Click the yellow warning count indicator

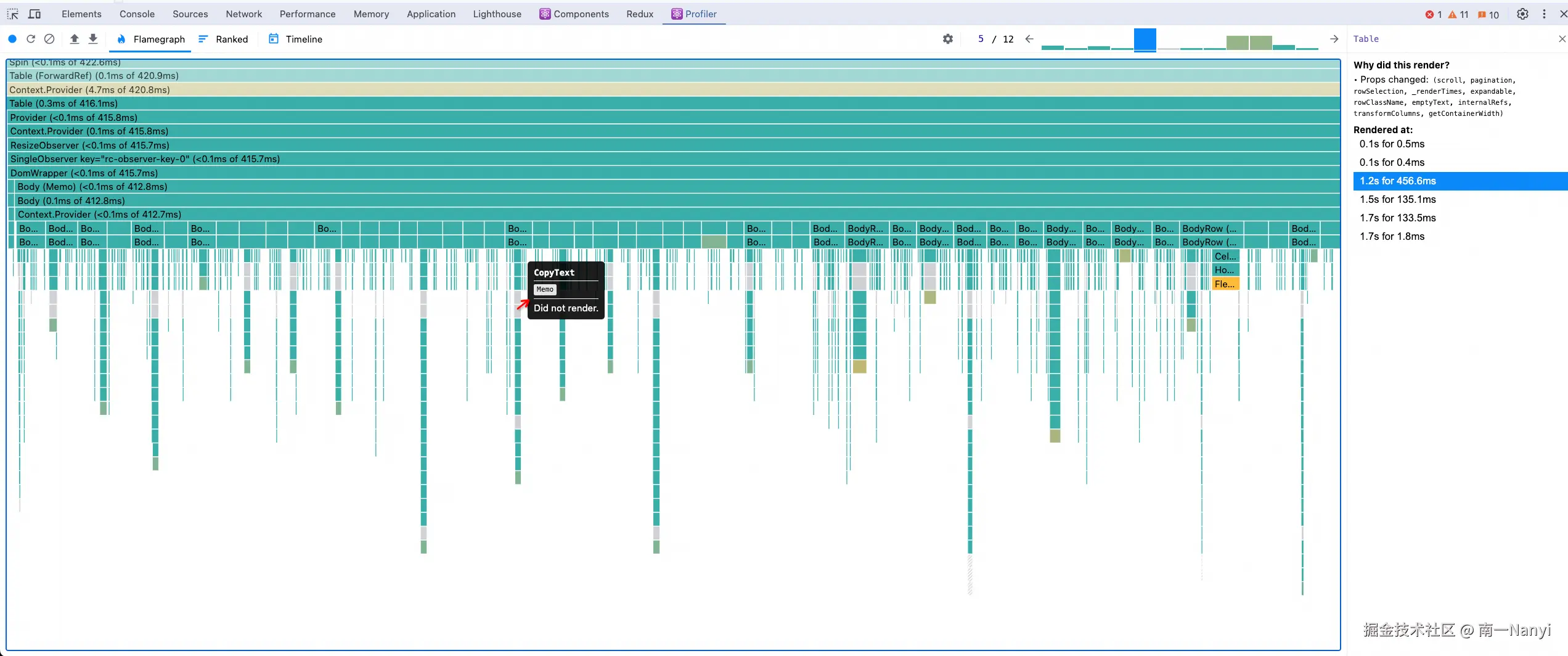click(x=1458, y=15)
